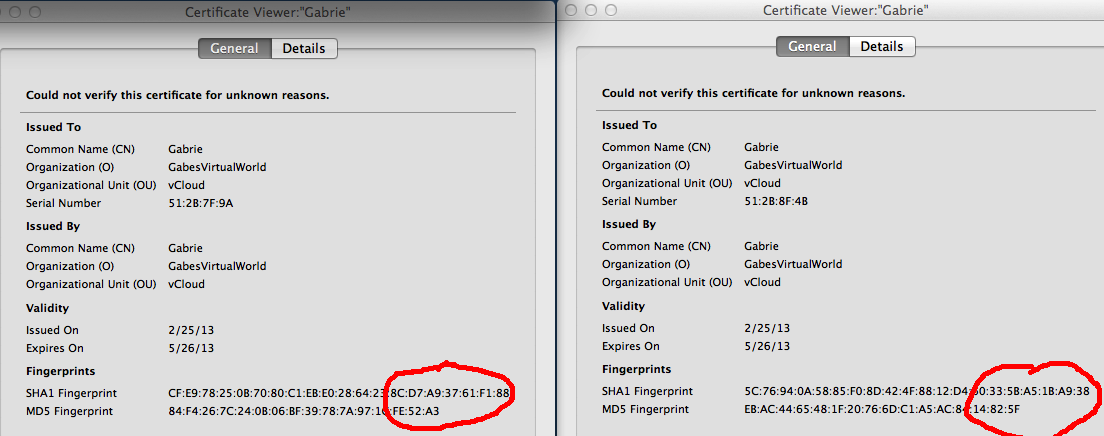Click Issued By organization GabesVirtualWorld in right window

coord(794,265)
